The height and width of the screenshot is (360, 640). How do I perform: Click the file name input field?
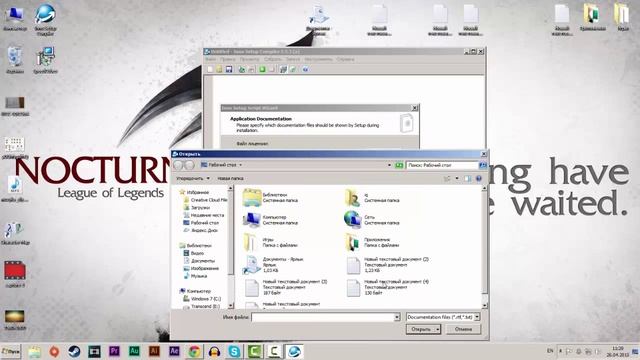click(x=322, y=317)
